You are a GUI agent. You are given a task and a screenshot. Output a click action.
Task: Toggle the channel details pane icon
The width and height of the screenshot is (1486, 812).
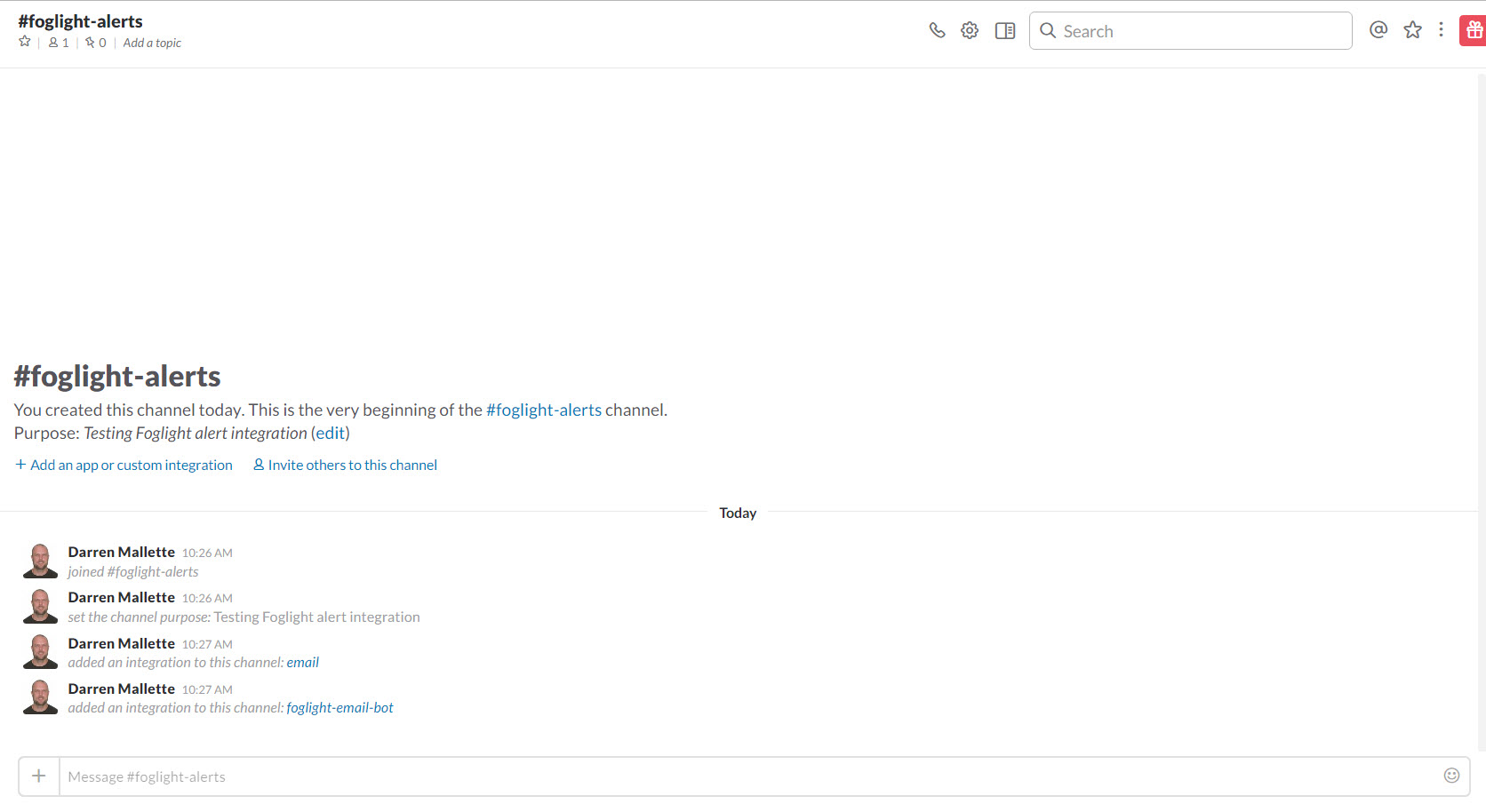tap(1005, 30)
